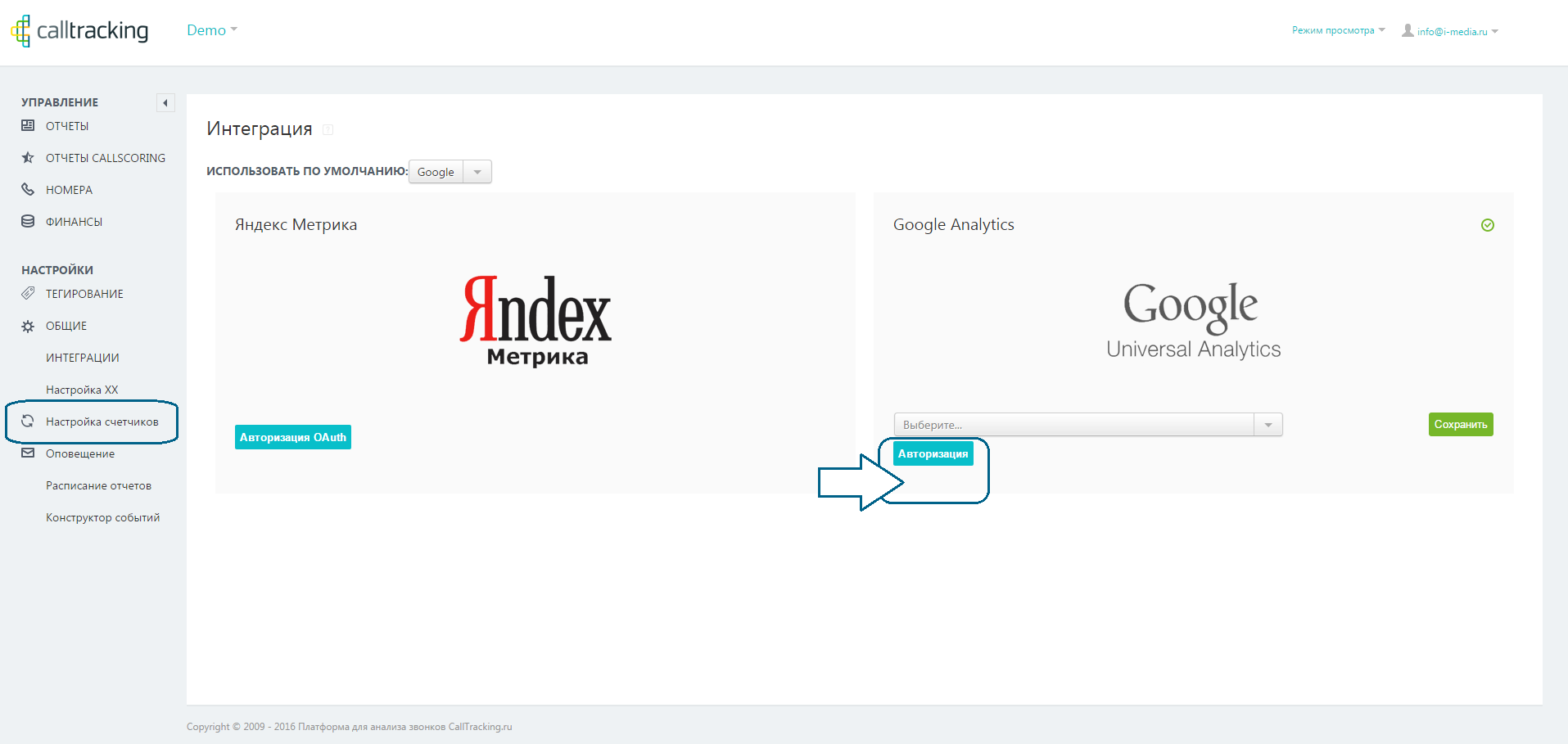The width and height of the screenshot is (1568, 744).
Task: Open the Оповещение settings
Action: coord(80,453)
